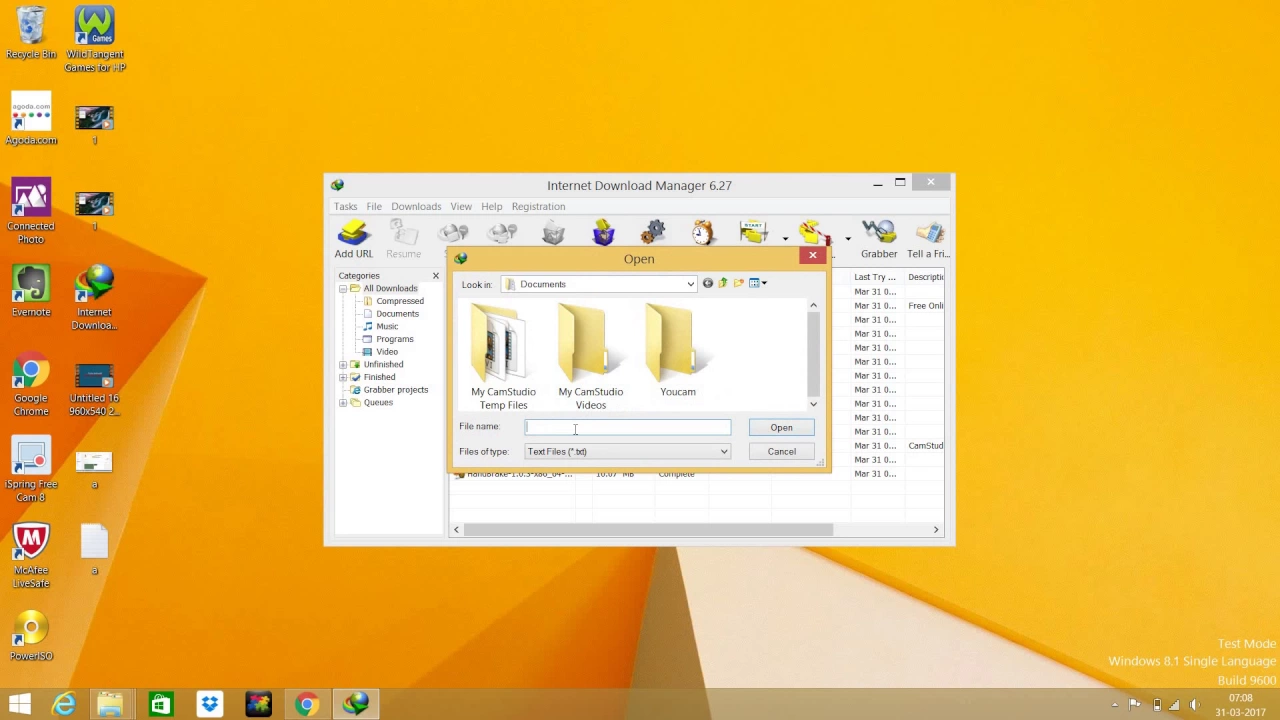Go up one folder level
The height and width of the screenshot is (720, 1280).
[x=723, y=283]
